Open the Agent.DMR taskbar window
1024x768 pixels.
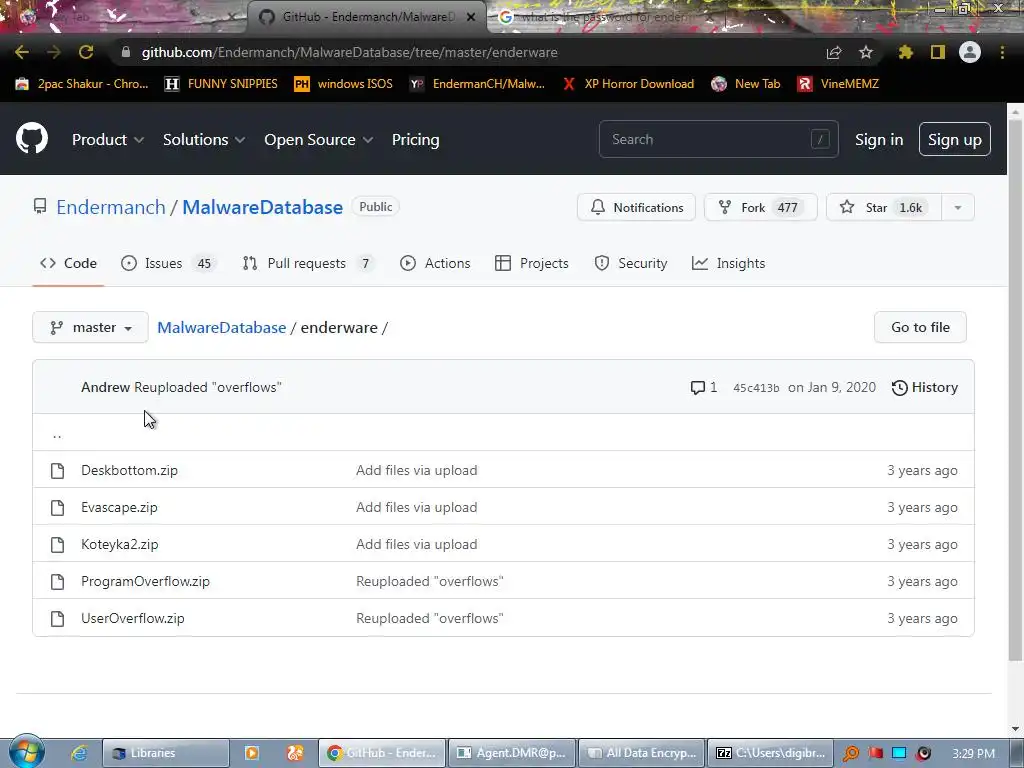[x=513, y=753]
